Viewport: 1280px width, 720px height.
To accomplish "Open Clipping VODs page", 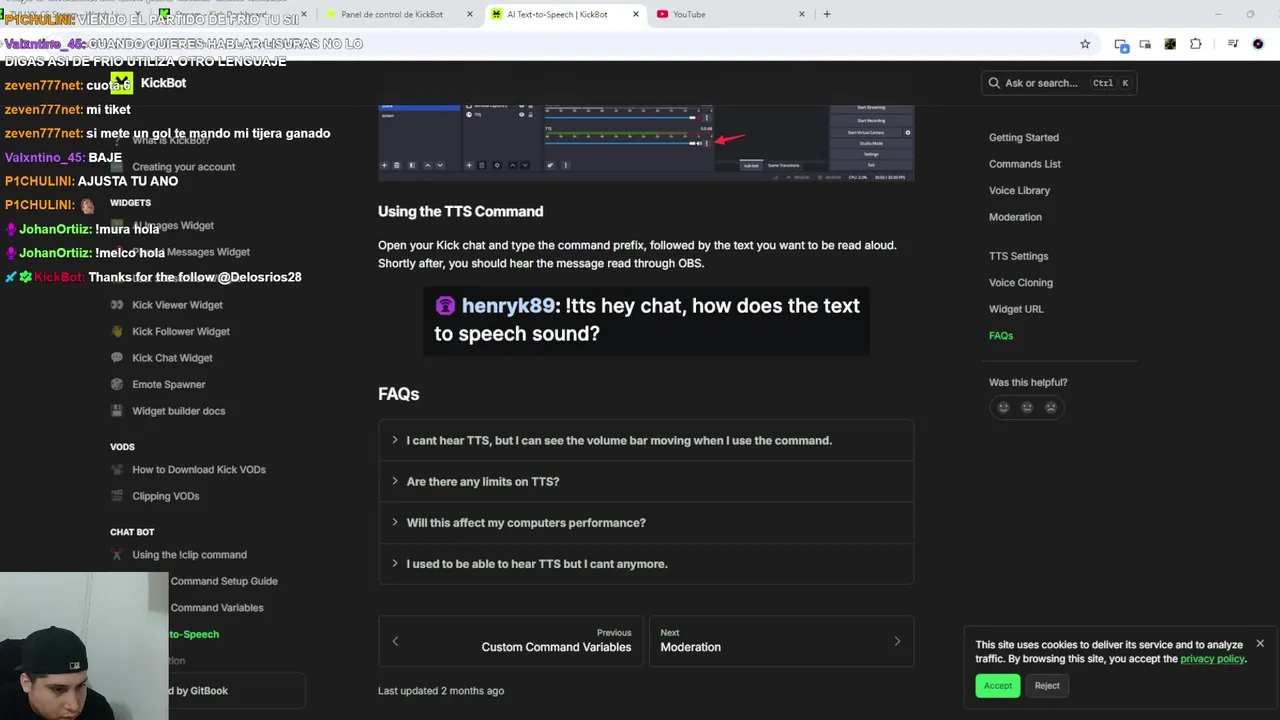I will point(165,496).
